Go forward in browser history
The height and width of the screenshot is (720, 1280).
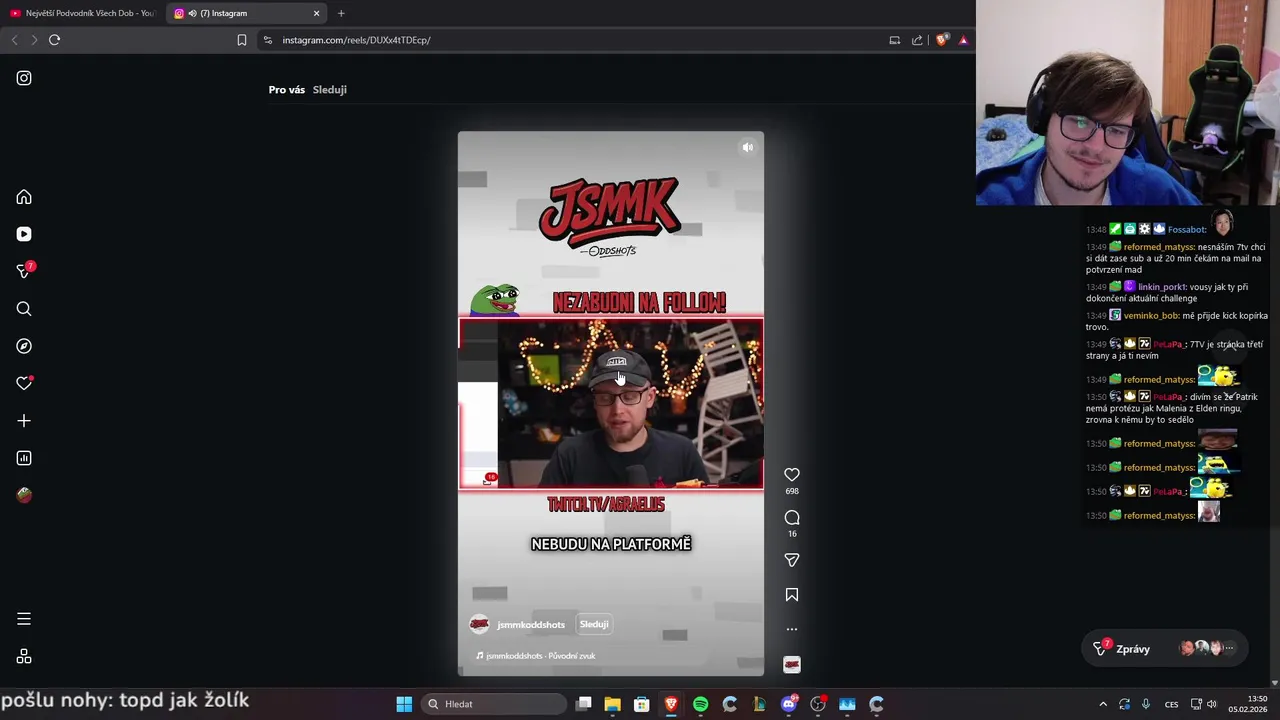[34, 40]
